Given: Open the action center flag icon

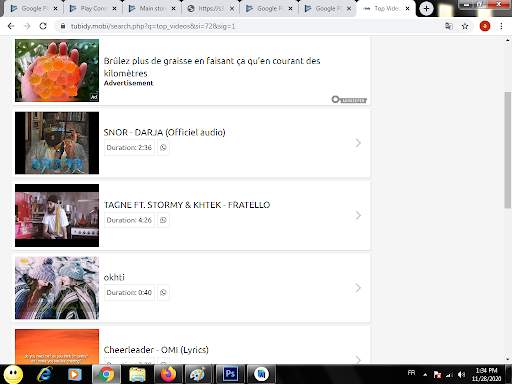Looking at the screenshot, I should (437, 375).
